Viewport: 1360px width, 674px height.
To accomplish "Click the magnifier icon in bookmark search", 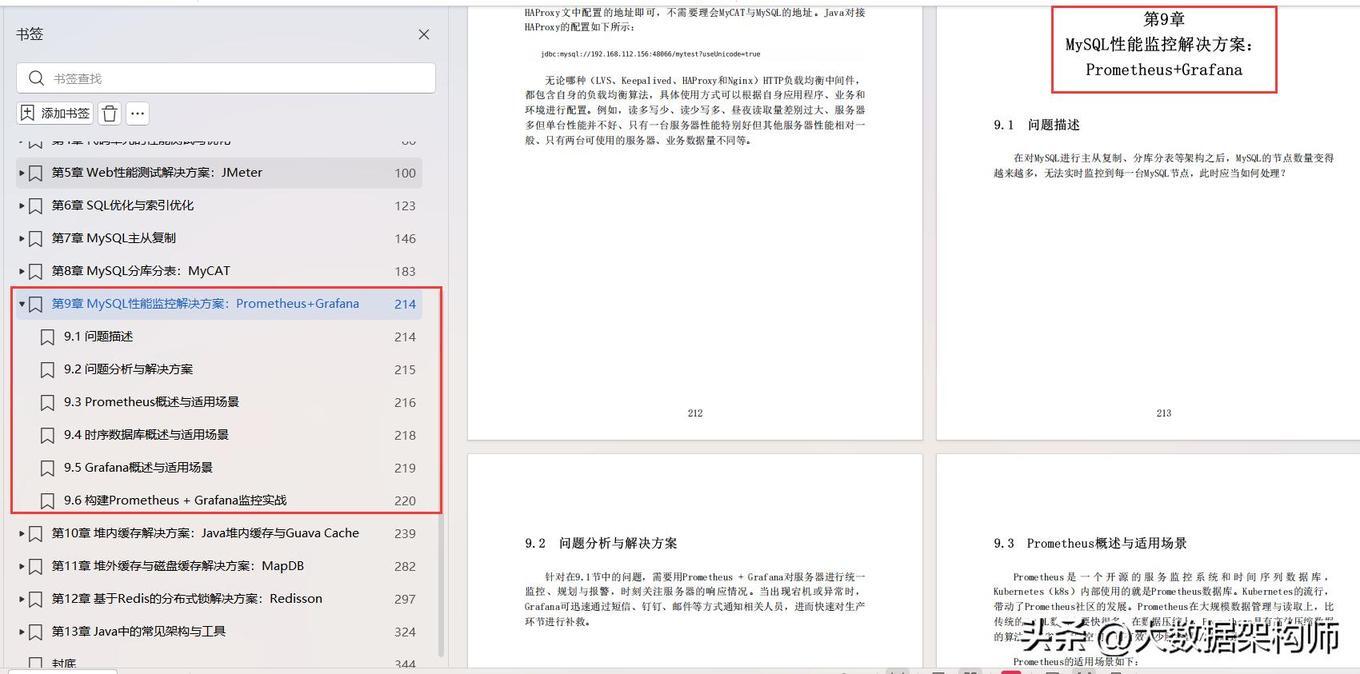I will pos(37,78).
